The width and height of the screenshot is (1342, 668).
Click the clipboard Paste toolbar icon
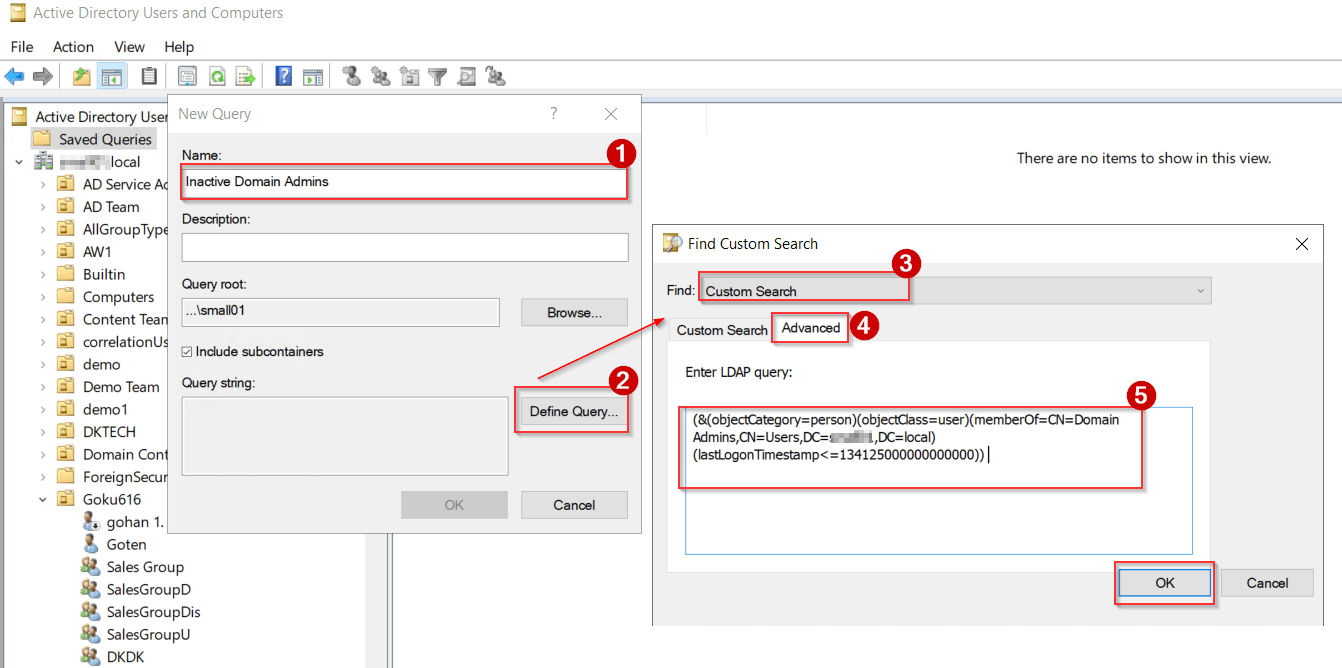click(149, 76)
